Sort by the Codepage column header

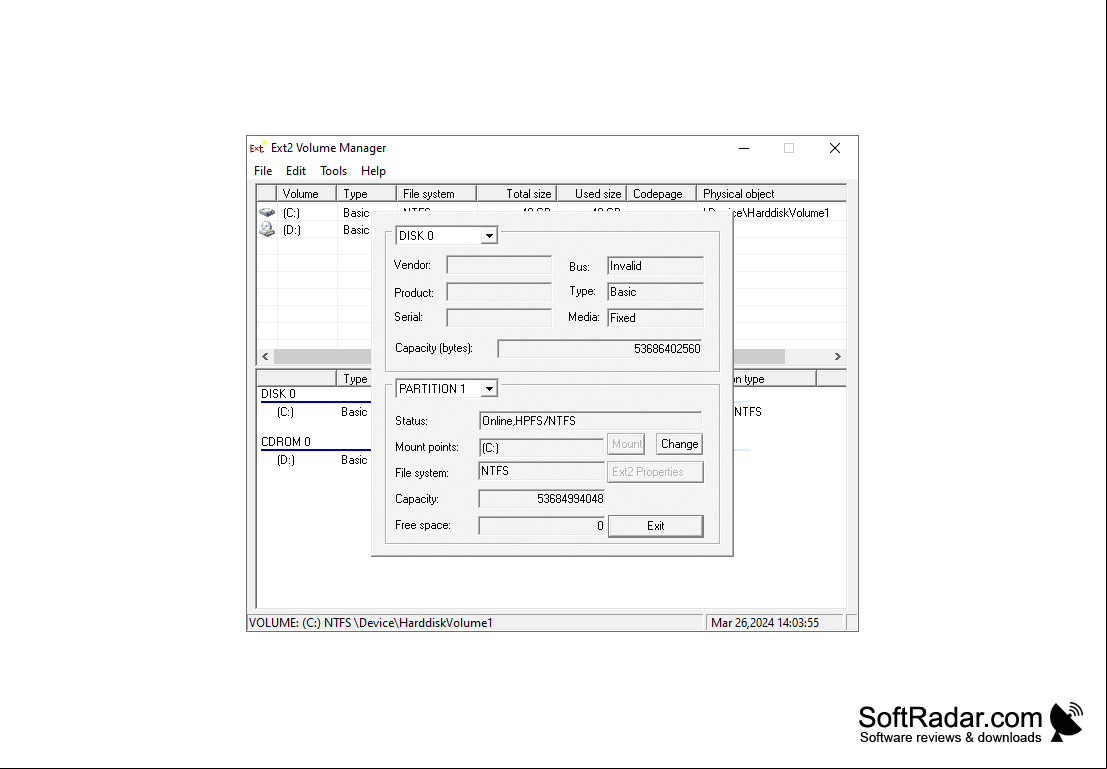(x=662, y=193)
